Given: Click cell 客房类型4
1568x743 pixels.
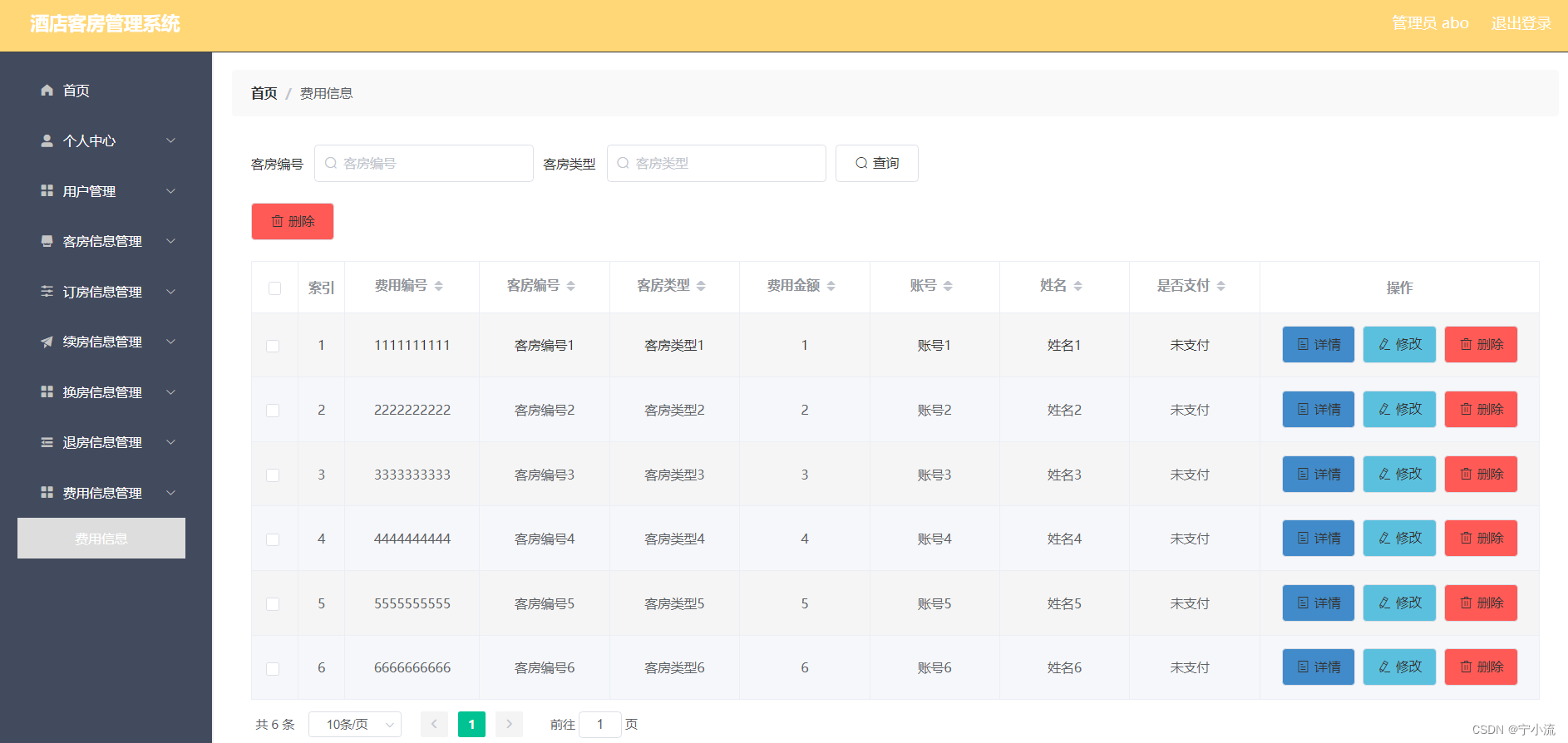Looking at the screenshot, I should pos(674,539).
